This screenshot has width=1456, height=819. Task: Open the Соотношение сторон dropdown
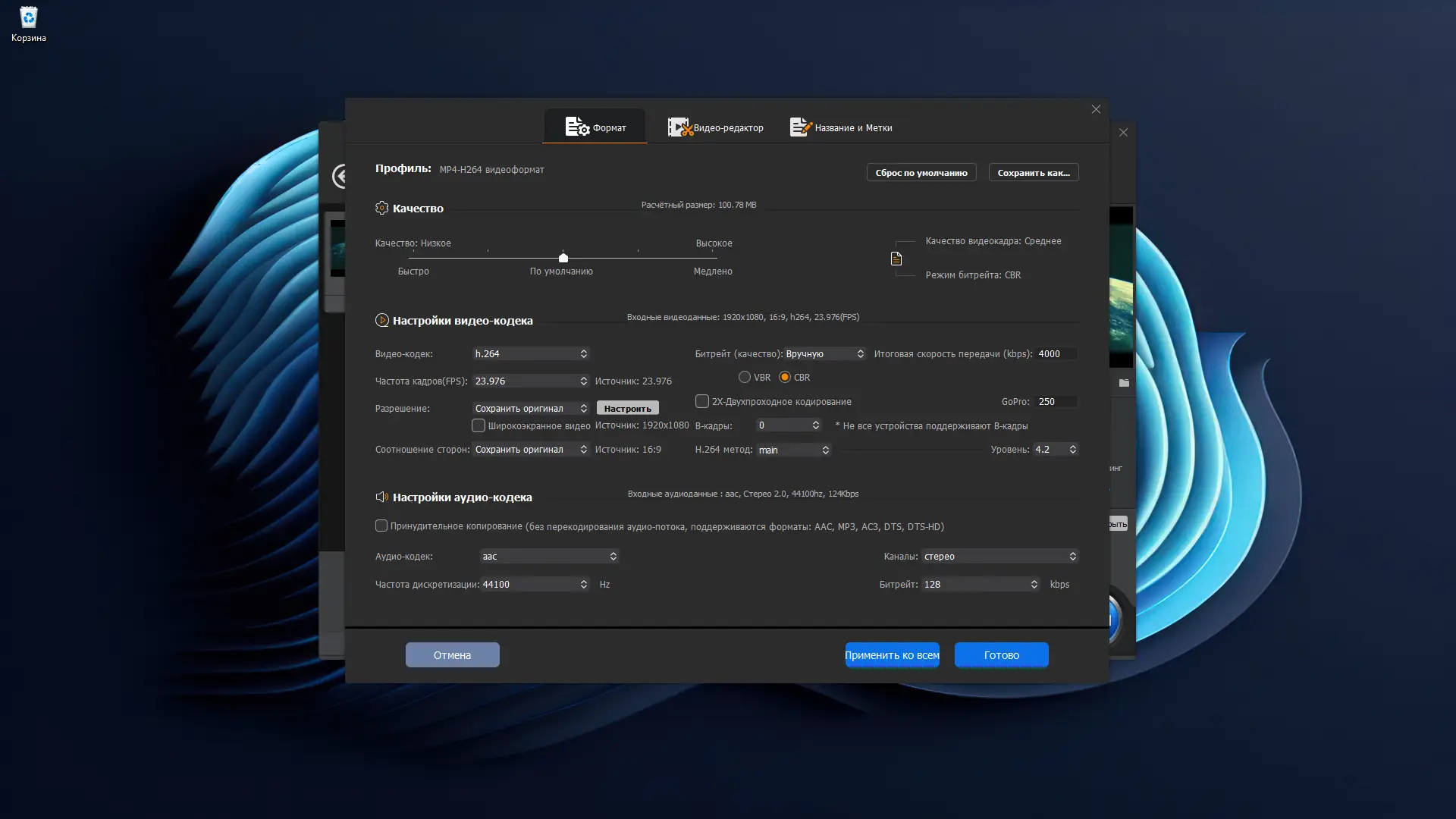coord(530,449)
